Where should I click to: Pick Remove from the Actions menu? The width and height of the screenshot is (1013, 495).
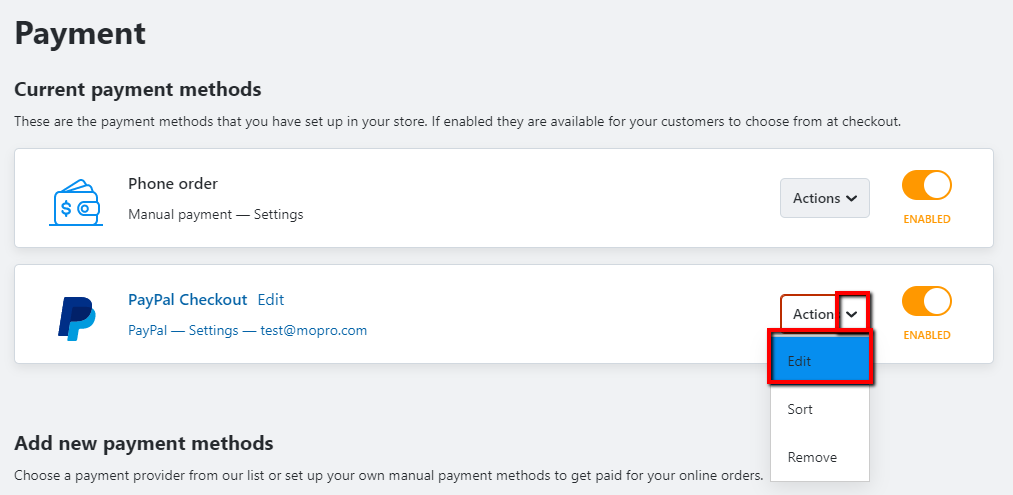pyautogui.click(x=820, y=457)
